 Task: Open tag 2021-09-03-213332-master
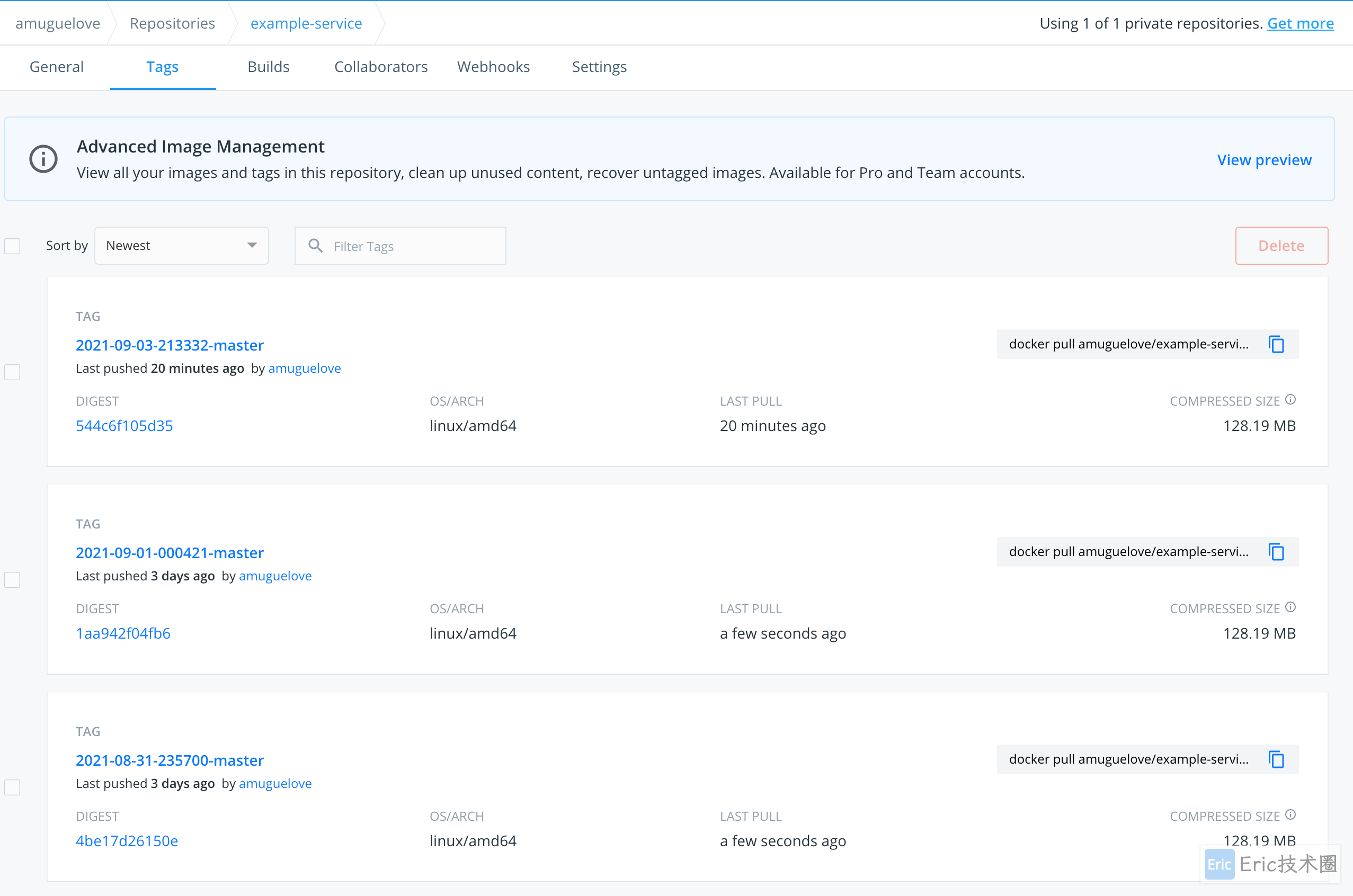coord(170,345)
